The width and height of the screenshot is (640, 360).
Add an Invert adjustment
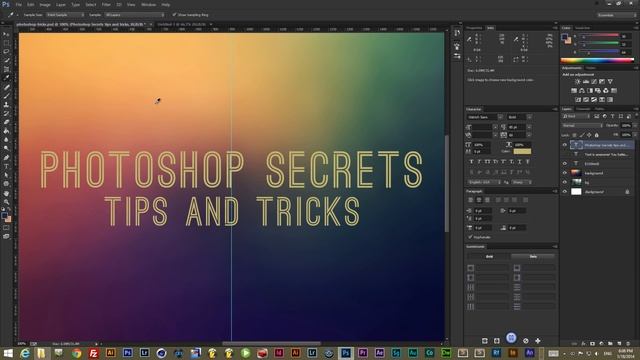point(578,100)
